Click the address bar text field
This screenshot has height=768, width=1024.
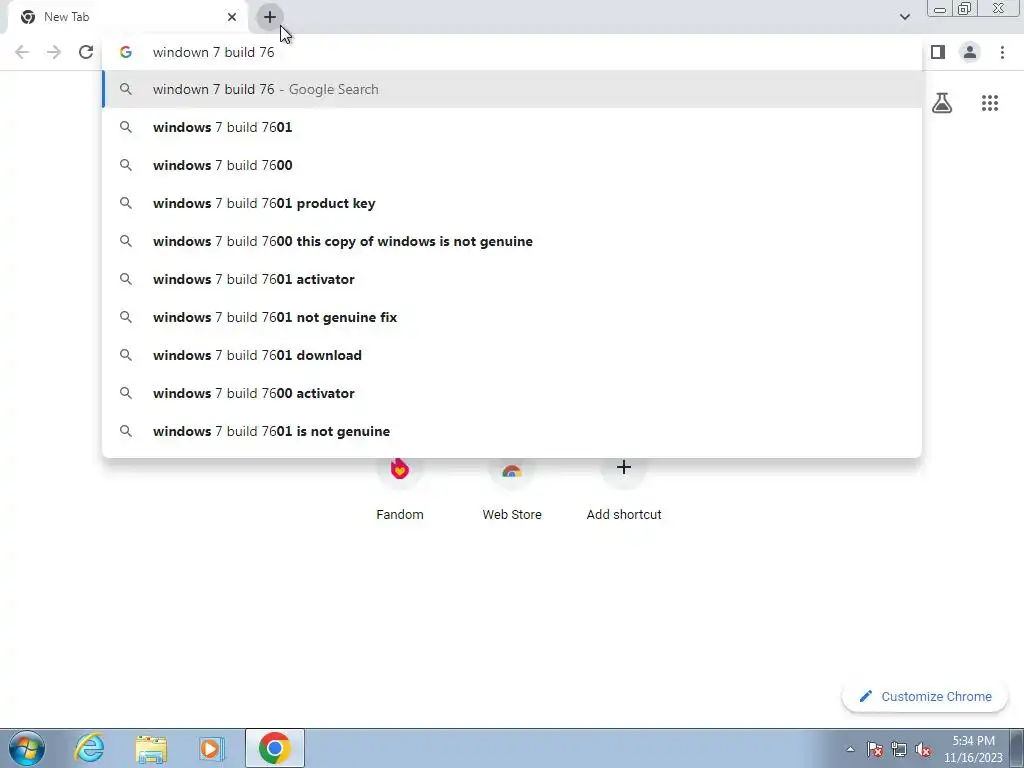(512, 52)
